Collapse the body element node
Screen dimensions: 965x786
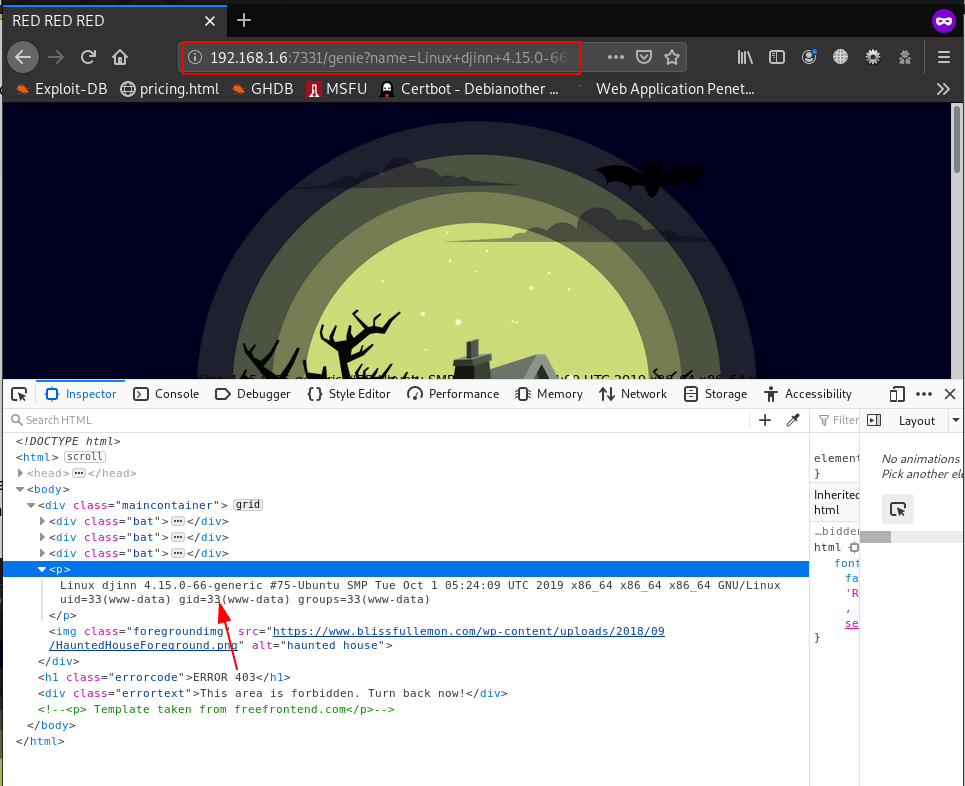tap(20, 489)
